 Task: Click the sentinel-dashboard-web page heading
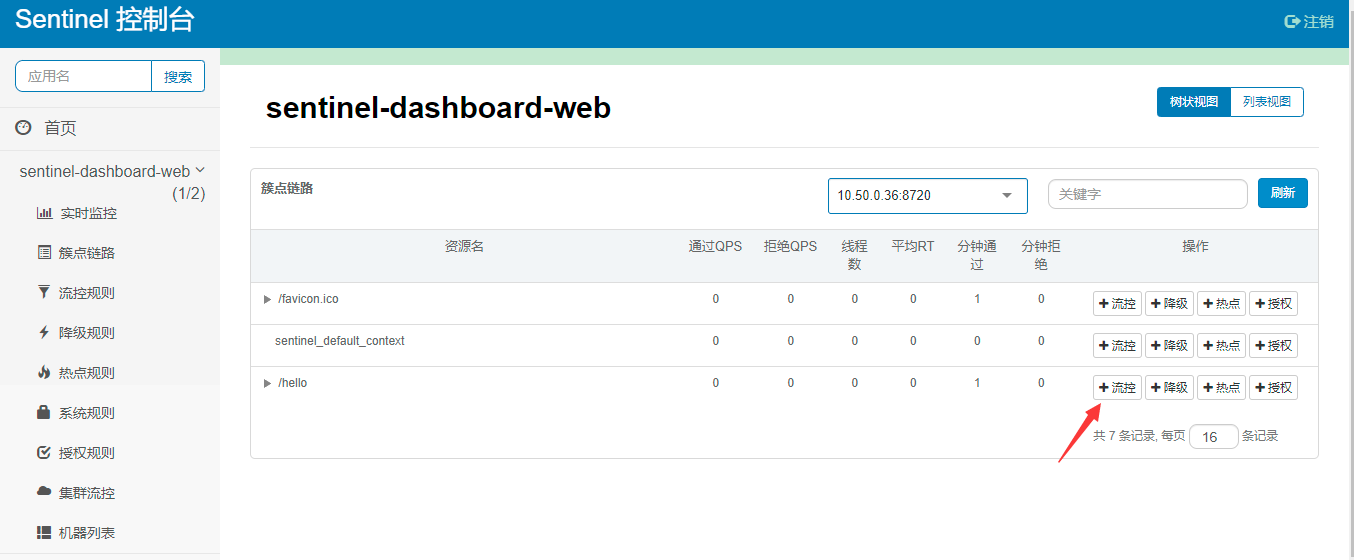click(438, 108)
